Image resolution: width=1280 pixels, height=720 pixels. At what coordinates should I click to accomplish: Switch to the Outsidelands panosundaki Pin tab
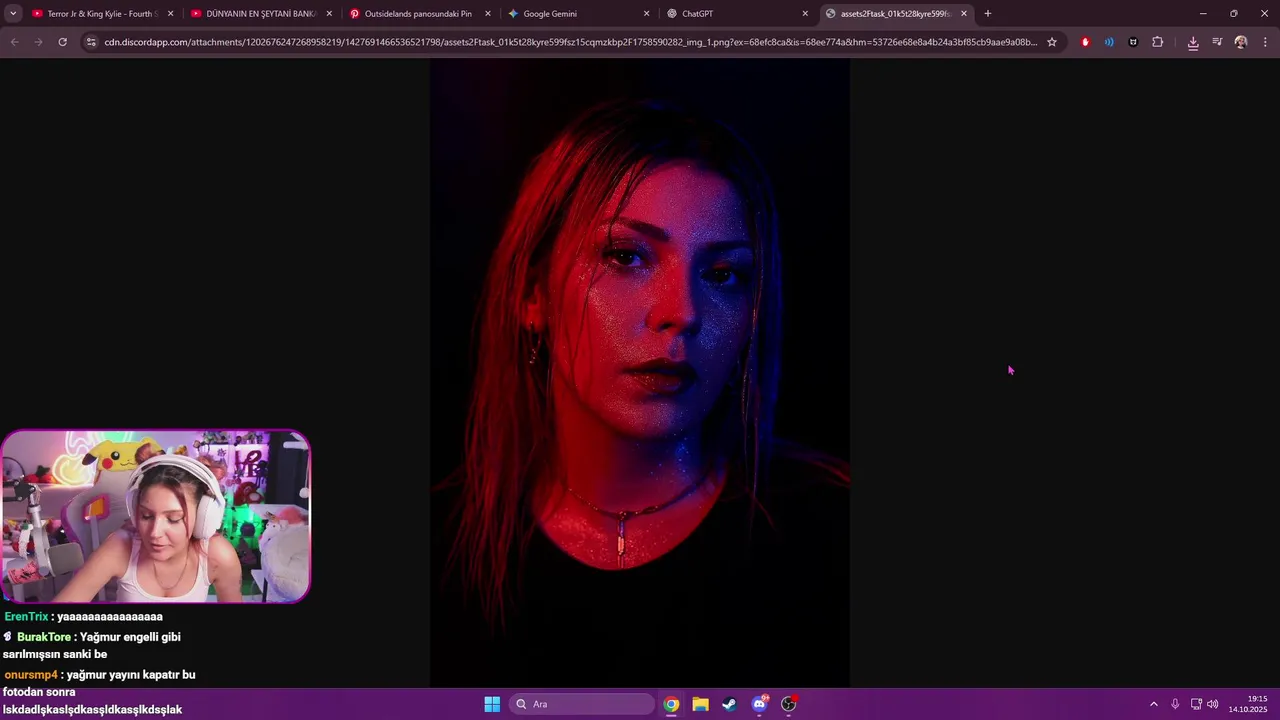pyautogui.click(x=419, y=14)
